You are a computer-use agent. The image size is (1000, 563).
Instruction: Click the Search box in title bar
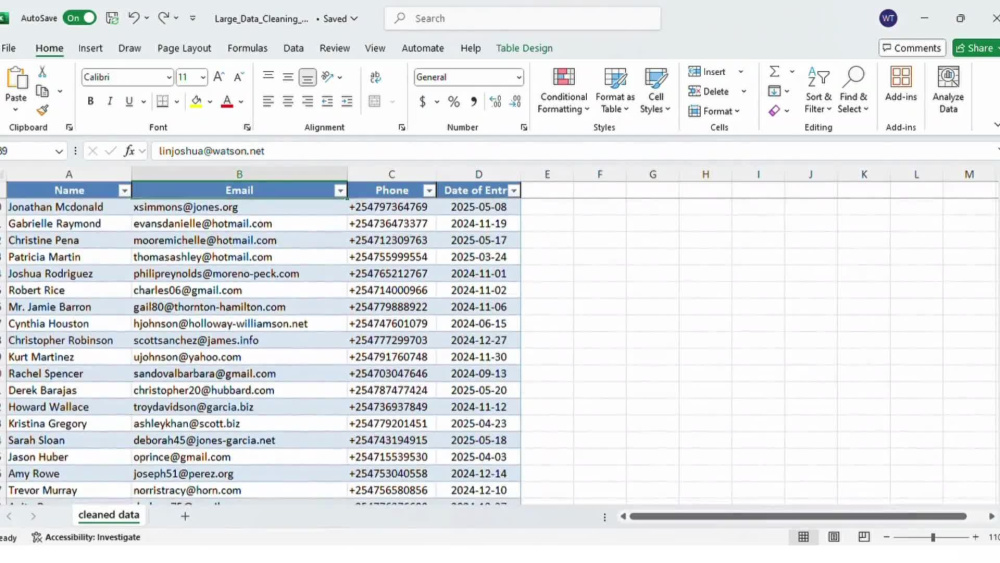click(x=523, y=18)
